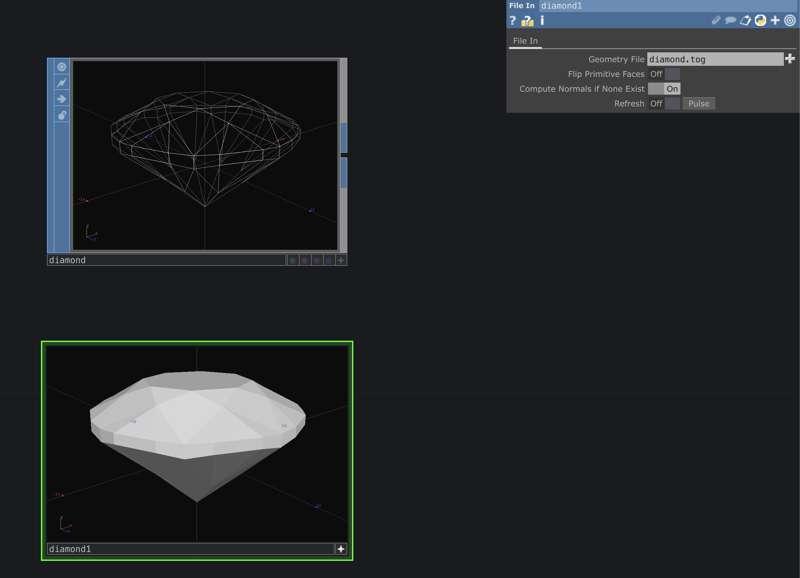Click plus icon on diamond1 node footer
Image resolution: width=800 pixels, height=578 pixels.
click(x=341, y=549)
